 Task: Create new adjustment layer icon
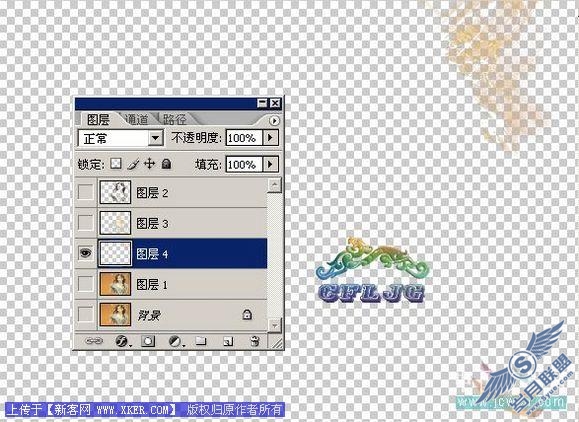pos(175,341)
